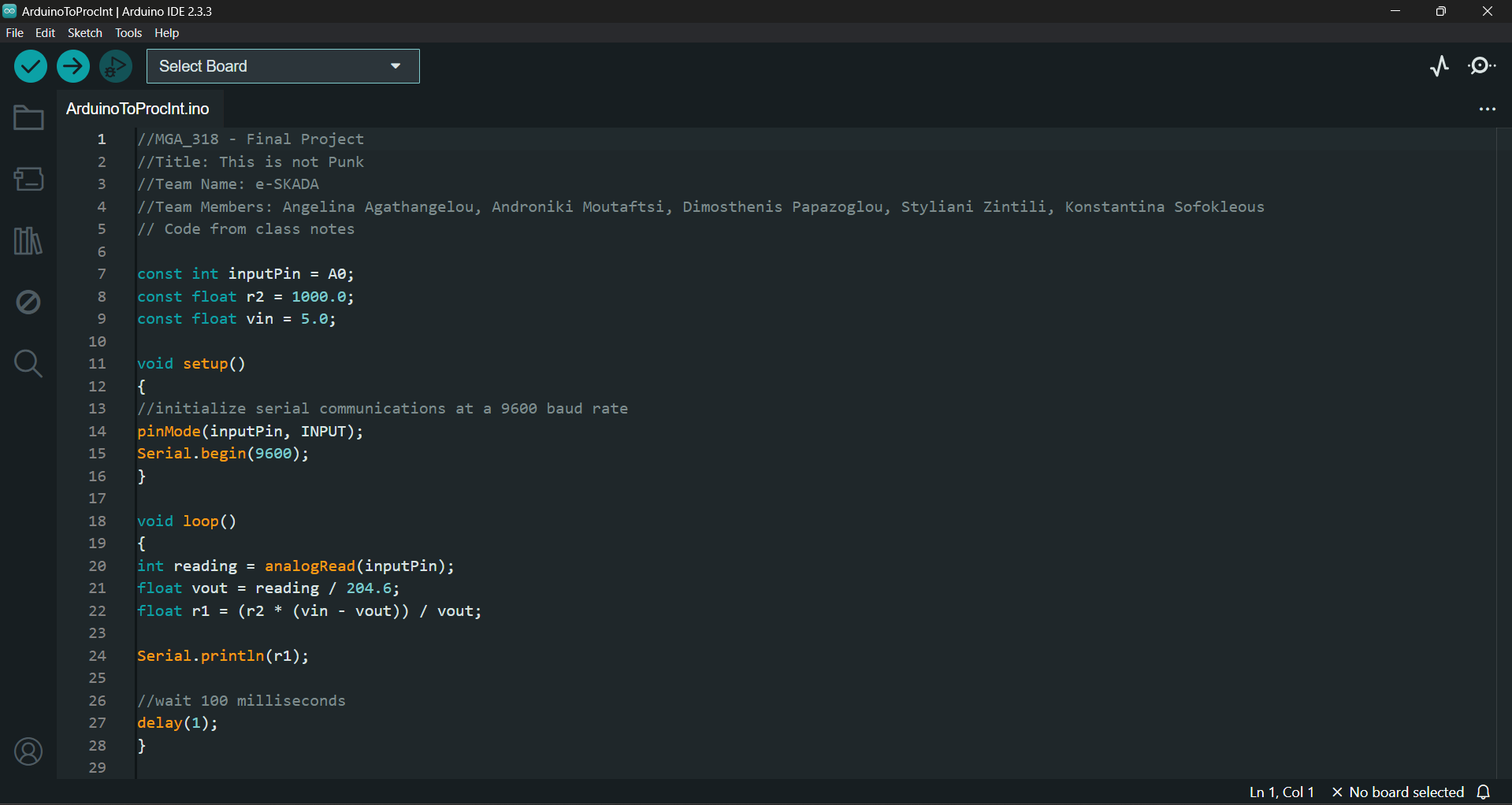Open the Tools menu

coord(128,33)
